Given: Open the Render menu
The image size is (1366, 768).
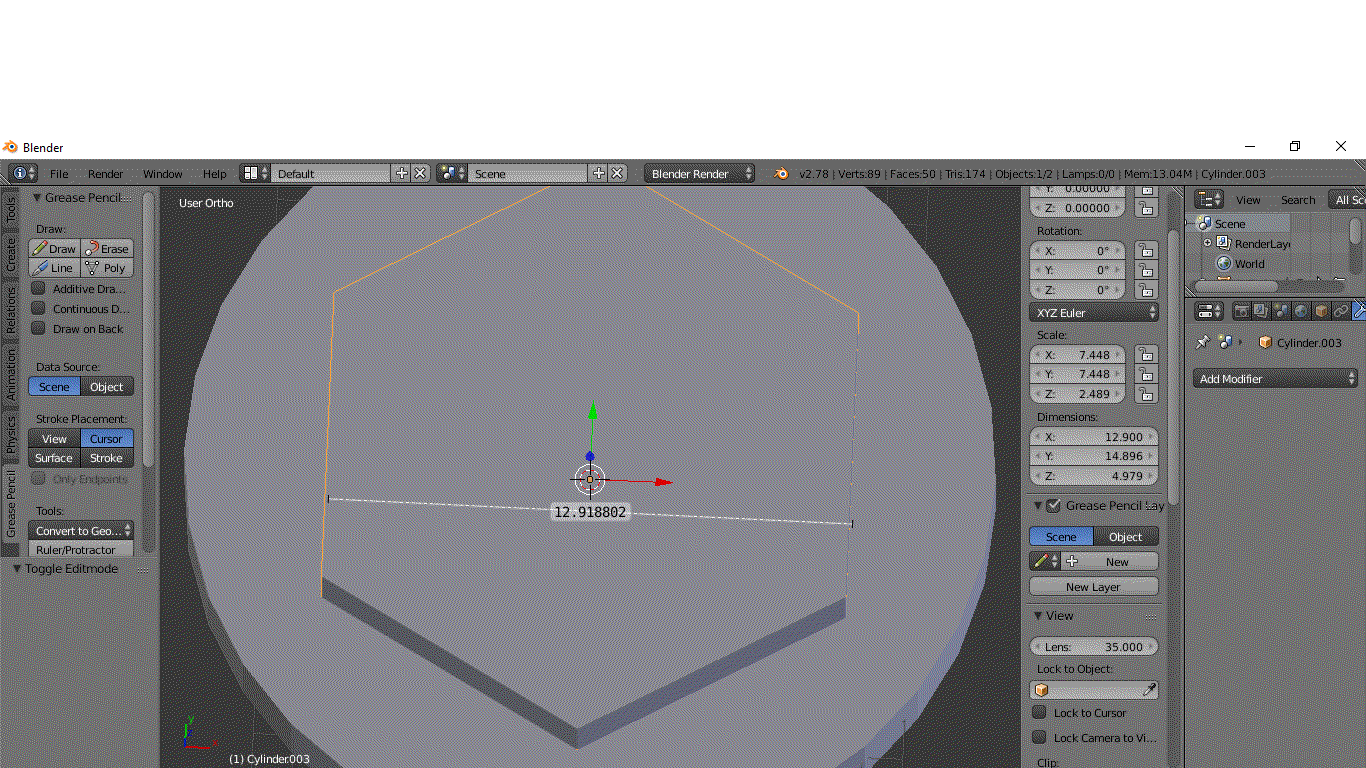Looking at the screenshot, I should [105, 174].
